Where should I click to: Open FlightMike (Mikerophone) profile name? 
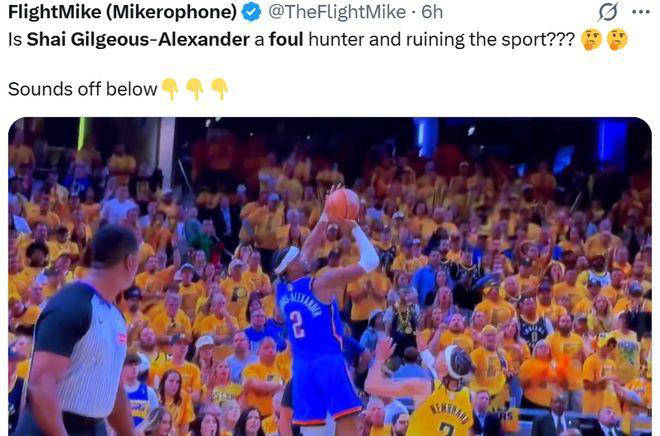coord(122,12)
